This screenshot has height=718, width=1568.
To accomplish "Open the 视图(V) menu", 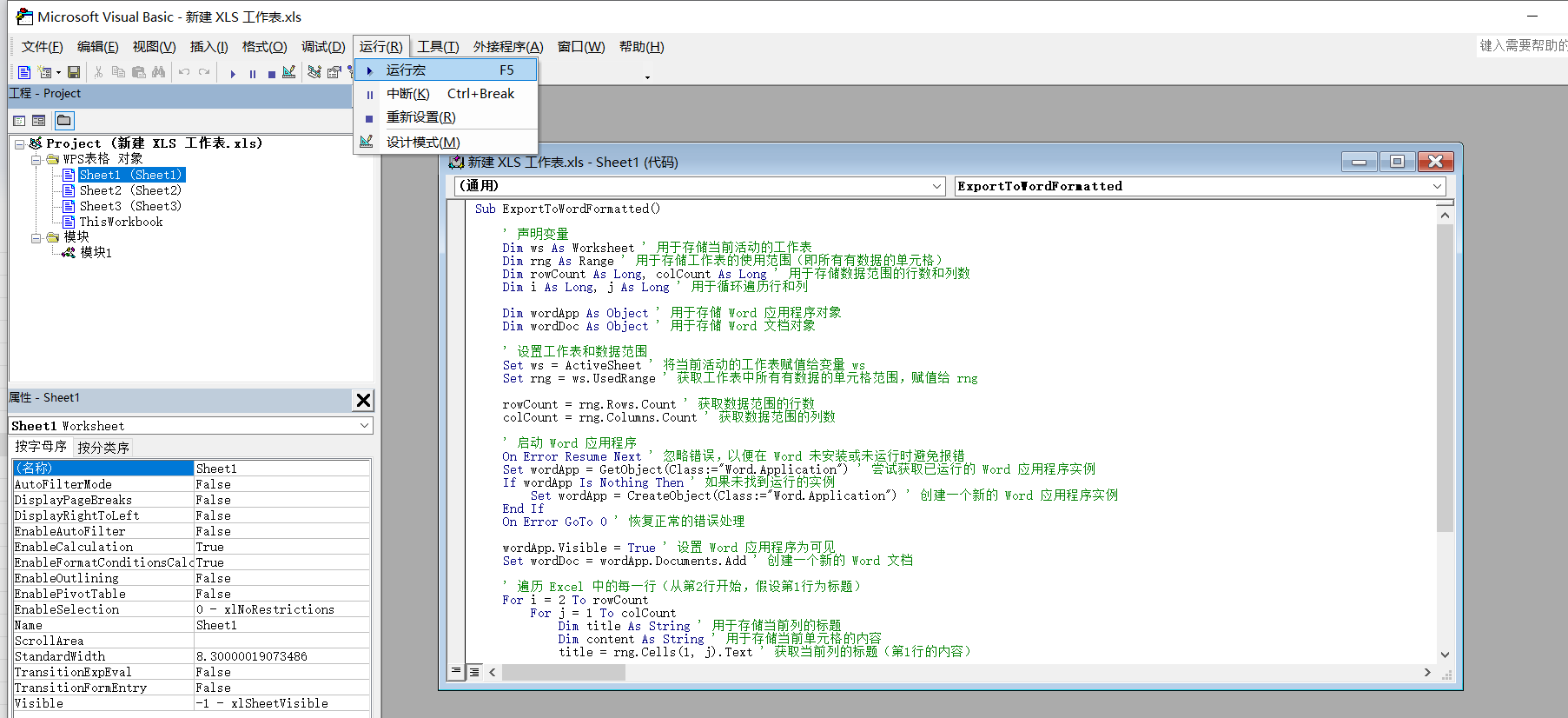I will click(x=154, y=47).
